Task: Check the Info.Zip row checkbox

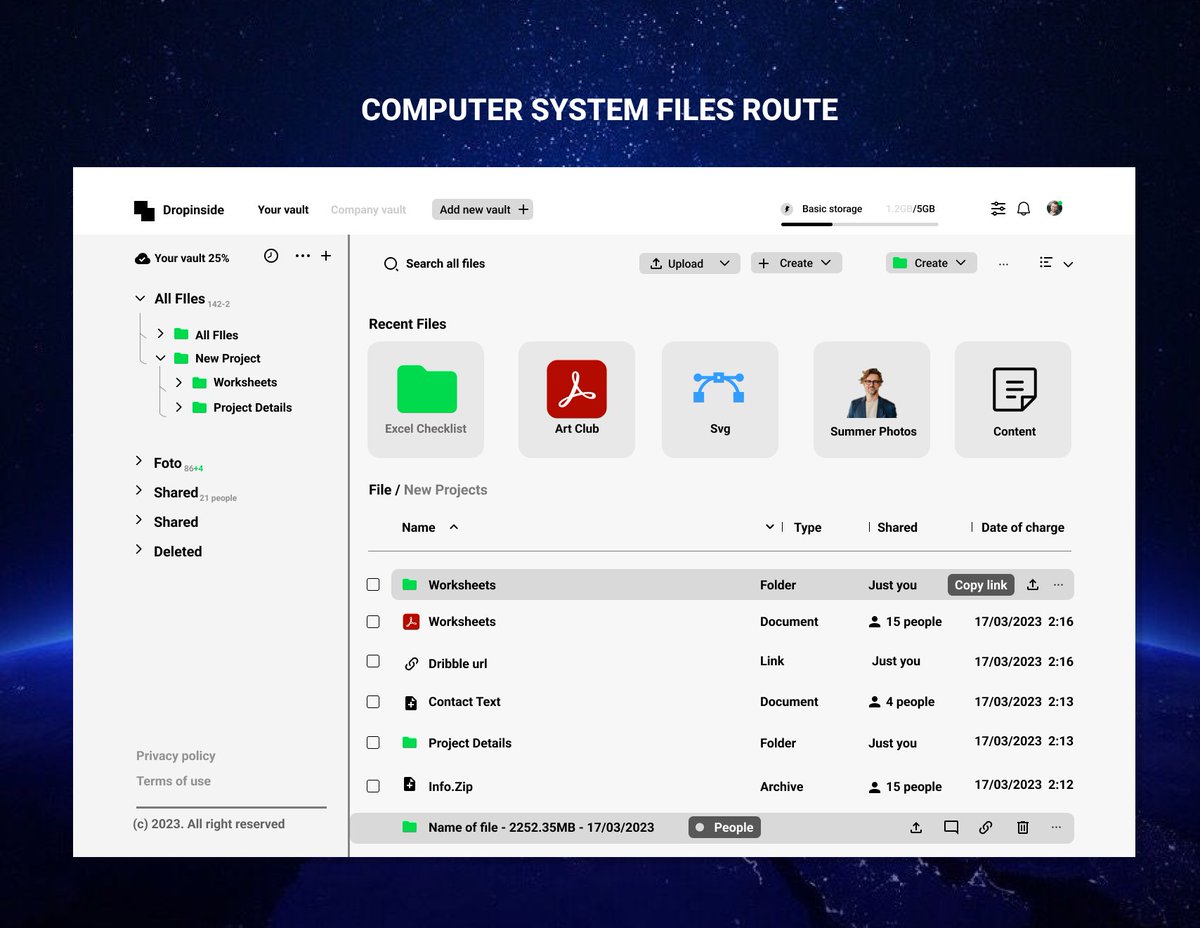Action: pos(373,786)
